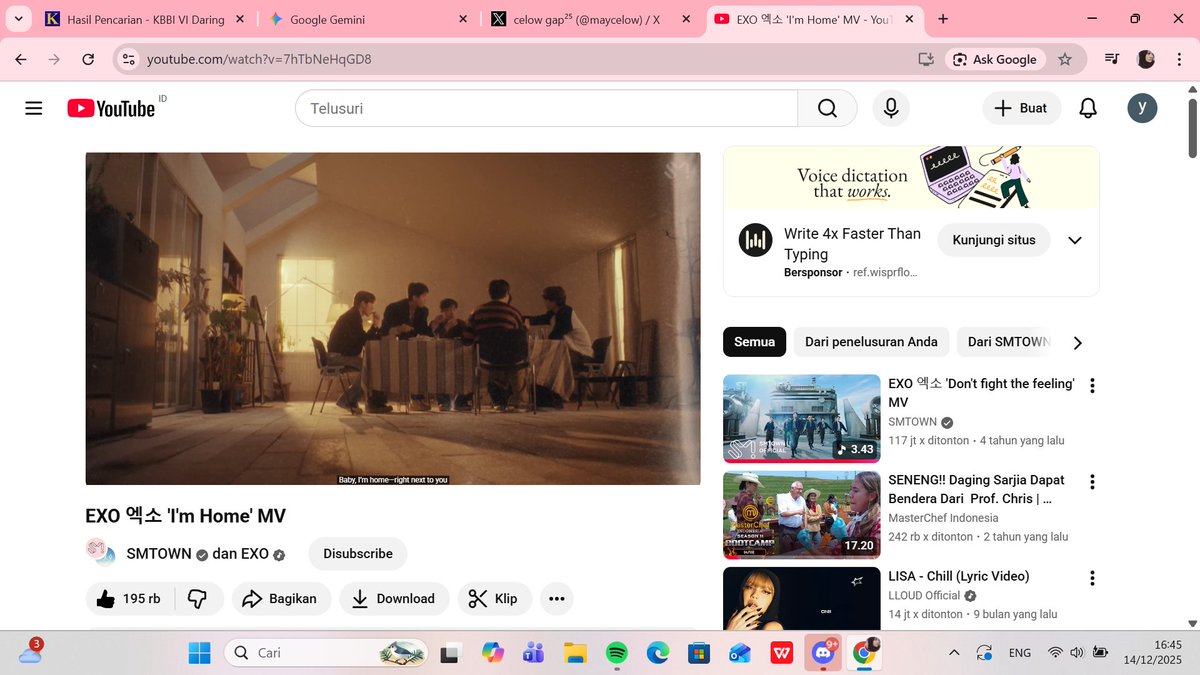Viewport: 1200px width, 675px height.
Task: Open the notifications bell
Action: (1088, 108)
